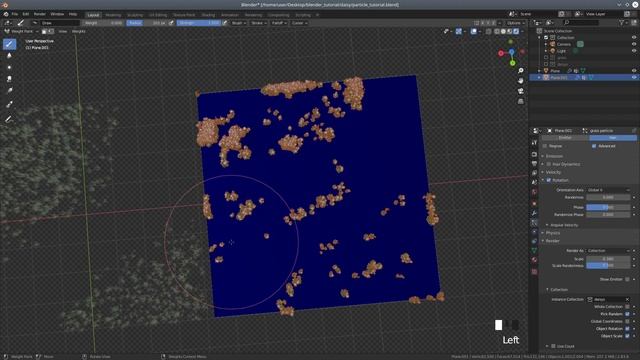
Task: Open the Particles properties tab
Action: coord(534,222)
